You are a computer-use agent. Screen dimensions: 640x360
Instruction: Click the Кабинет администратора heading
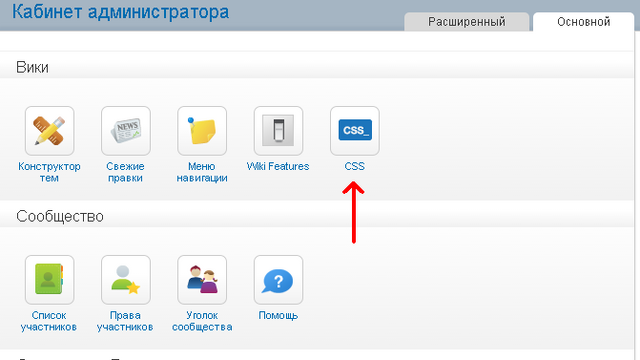click(x=120, y=11)
